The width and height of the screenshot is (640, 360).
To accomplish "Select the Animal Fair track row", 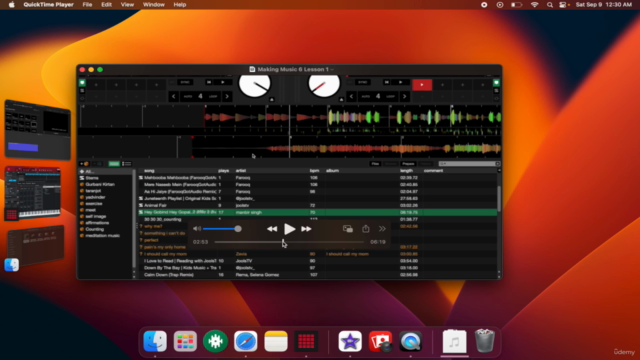I will pos(318,205).
